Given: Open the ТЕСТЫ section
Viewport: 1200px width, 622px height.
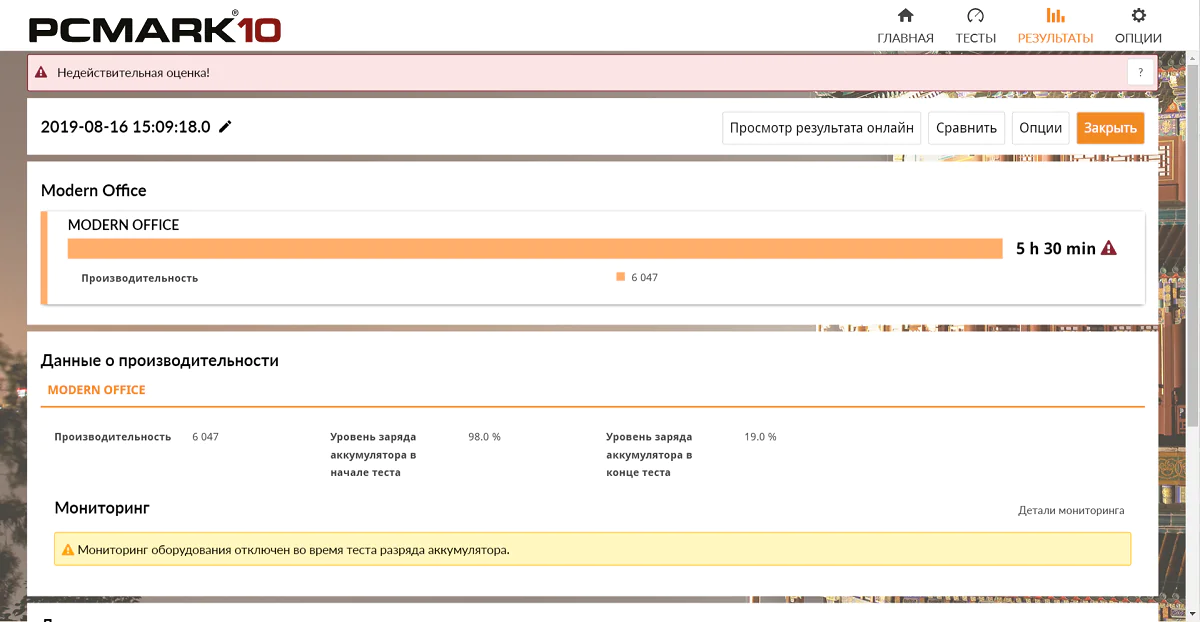Looking at the screenshot, I should click(975, 26).
